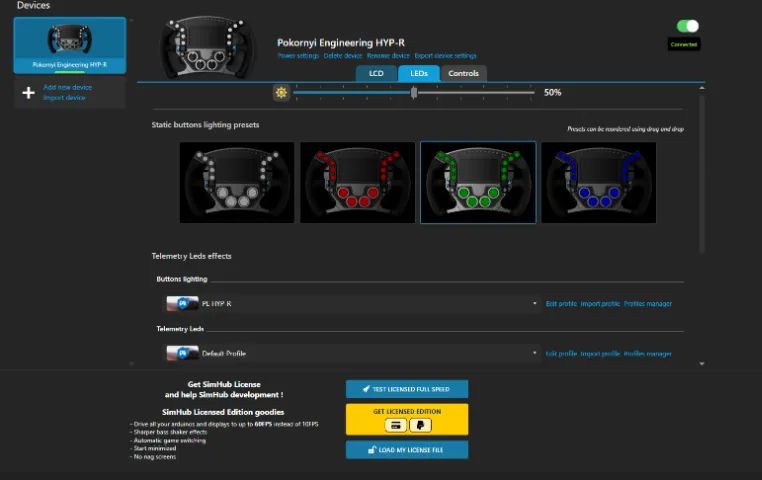Click the LED brightness slider handle
Viewport: 762px width, 480px height.
(x=414, y=92)
